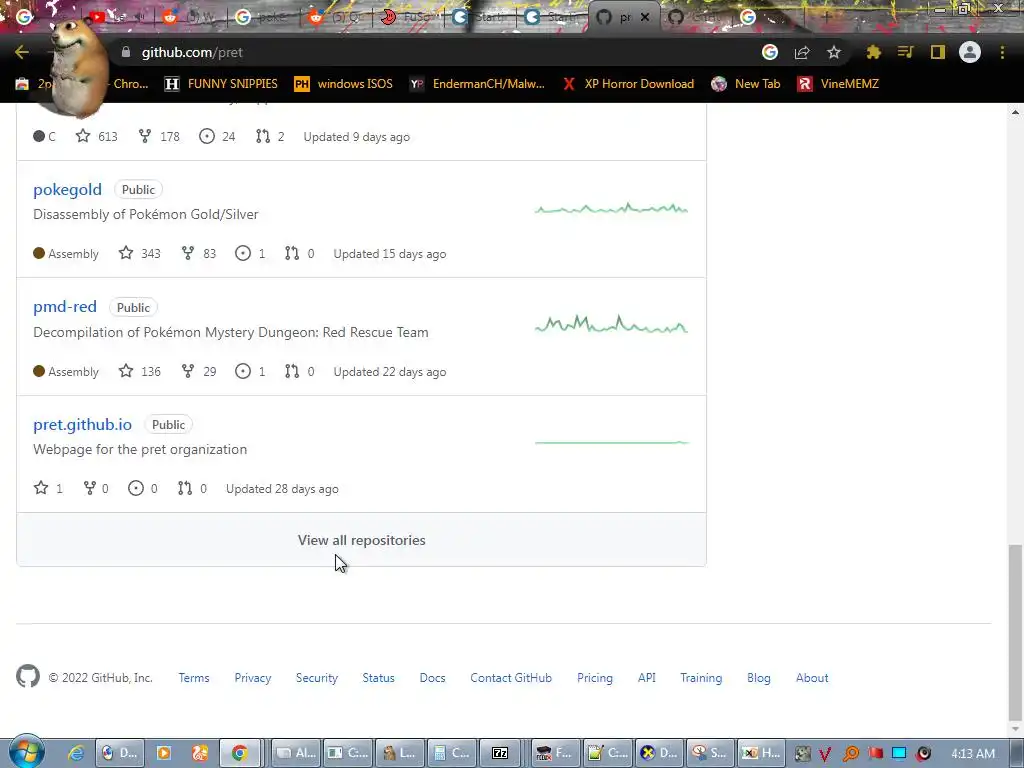Open pokegold's 0 pull requests

tap(299, 253)
